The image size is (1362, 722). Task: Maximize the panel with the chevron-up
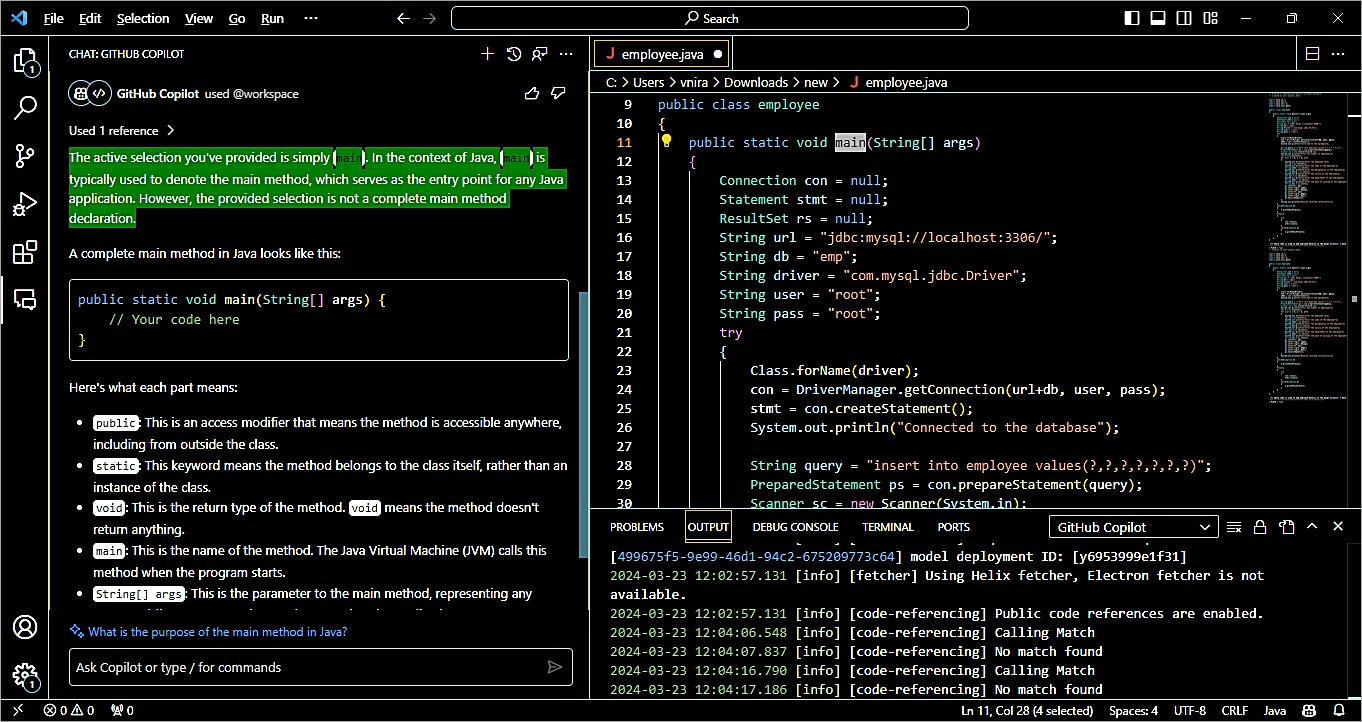[x=1312, y=527]
